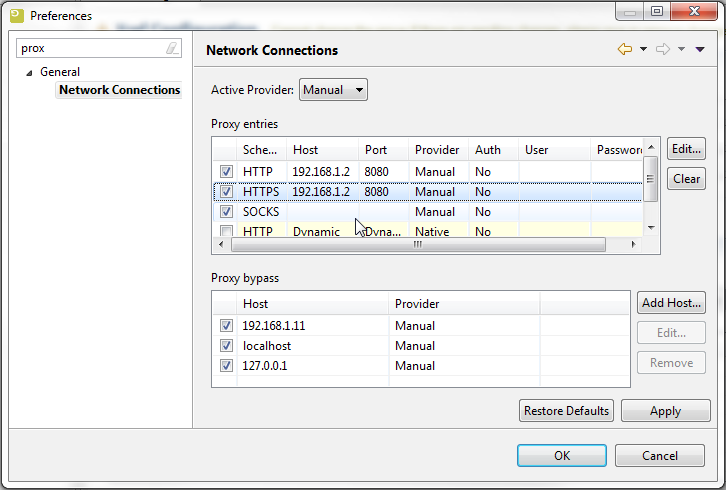Open the Active Provider dropdown
Screen dimensions: 726x490
click(x=334, y=90)
